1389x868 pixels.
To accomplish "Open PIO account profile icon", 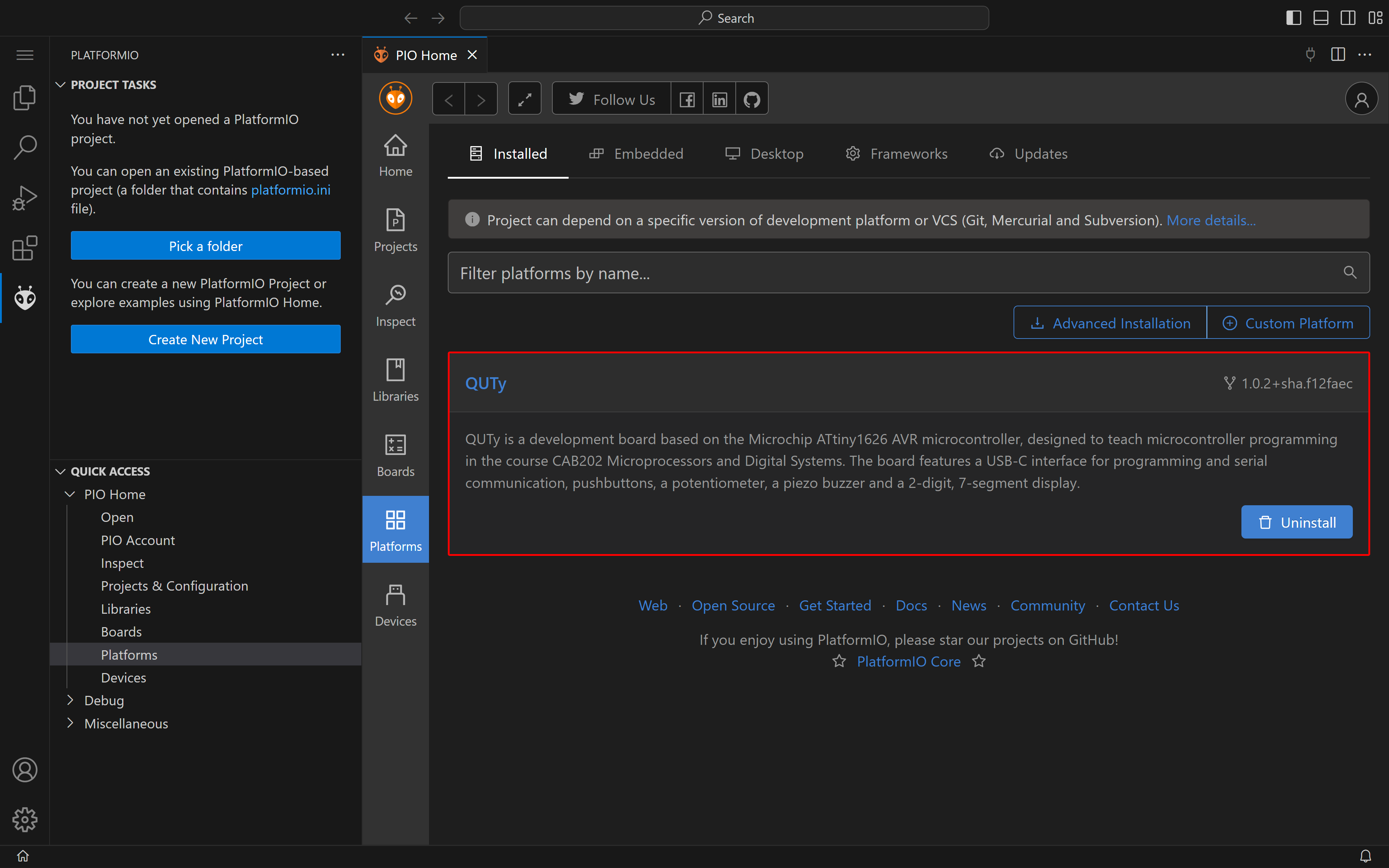I will tap(1361, 99).
